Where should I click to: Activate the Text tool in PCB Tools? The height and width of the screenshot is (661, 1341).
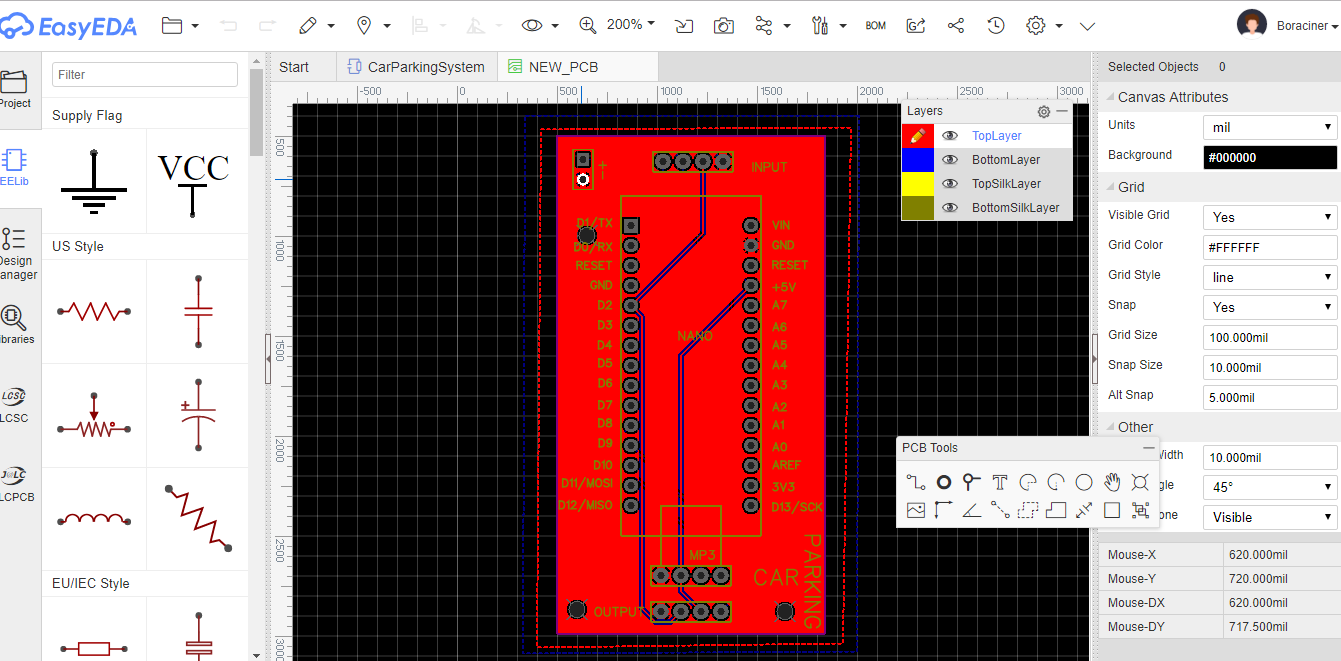tap(999, 482)
